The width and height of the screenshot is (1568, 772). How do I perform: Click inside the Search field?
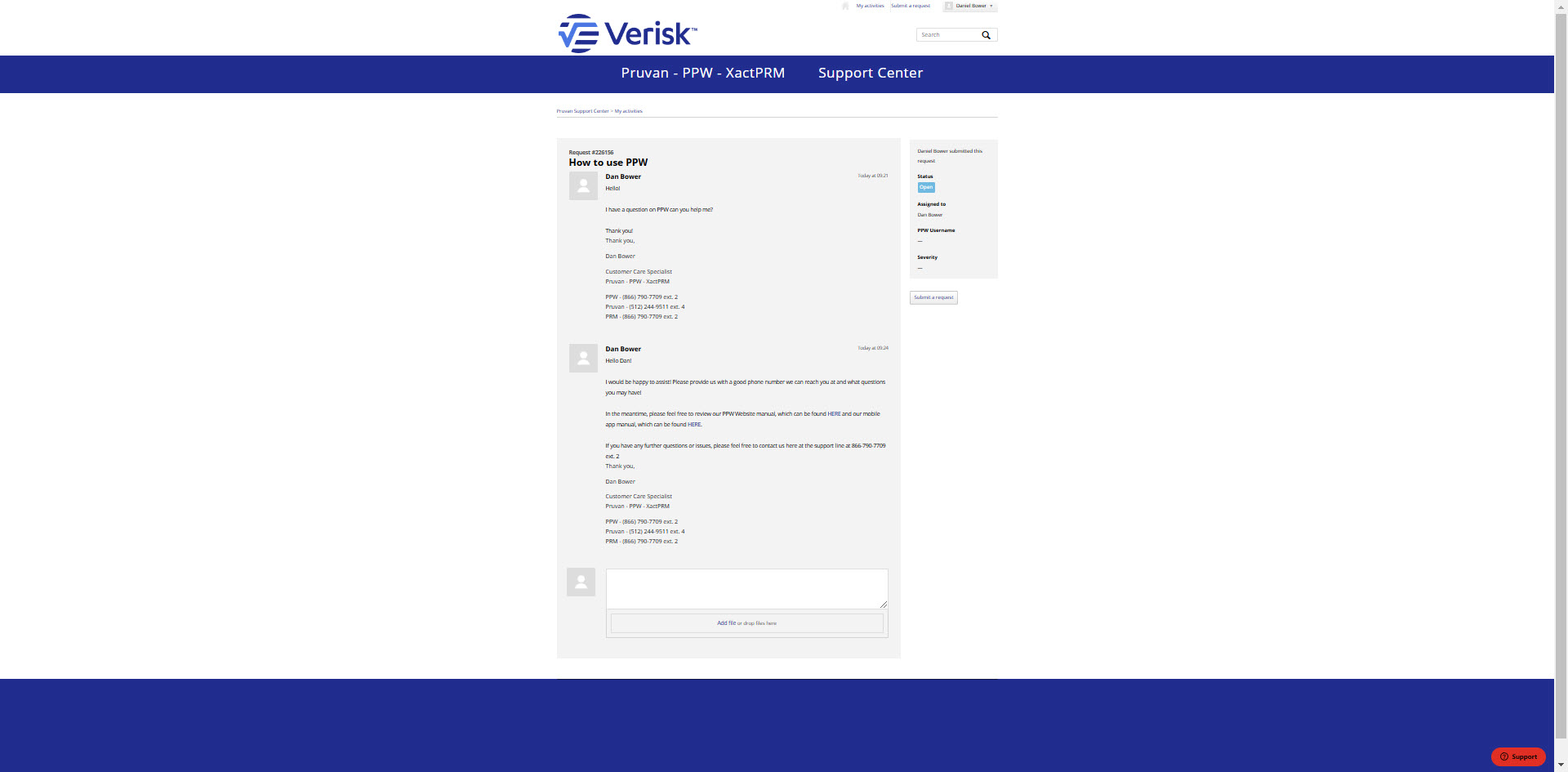tap(949, 35)
